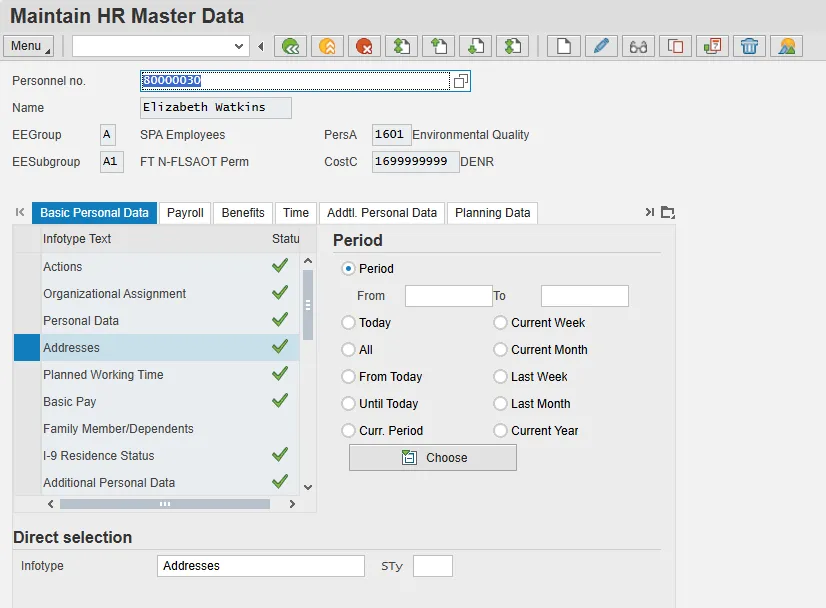This screenshot has height=608, width=826.
Task: Click the Create (blank page) icon
Action: [x=564, y=46]
